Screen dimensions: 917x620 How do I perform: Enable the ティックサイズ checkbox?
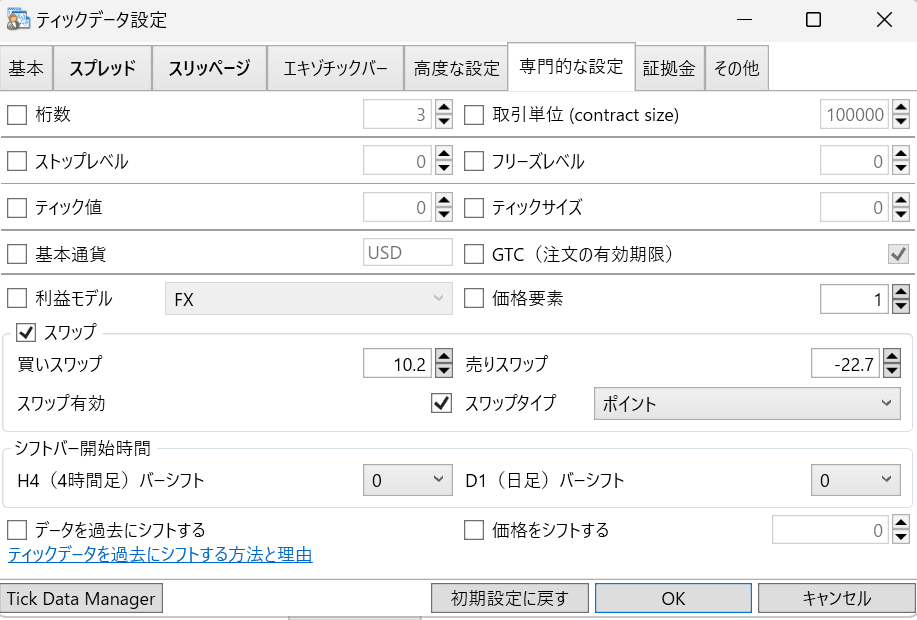474,207
